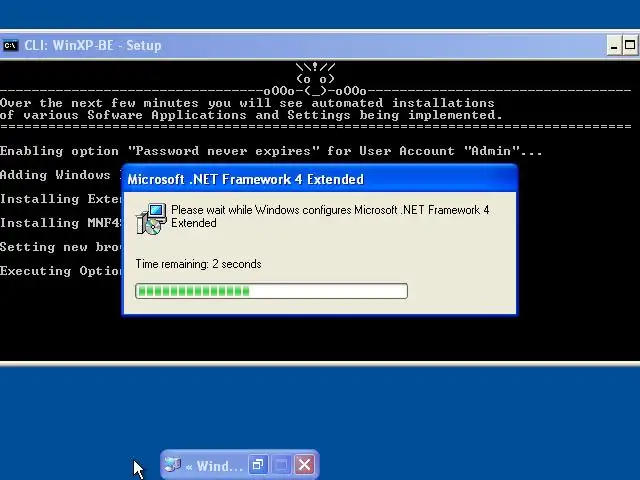The image size is (640, 480).
Task: Click "Over the next few minutes" console line
Action: (x=247, y=103)
